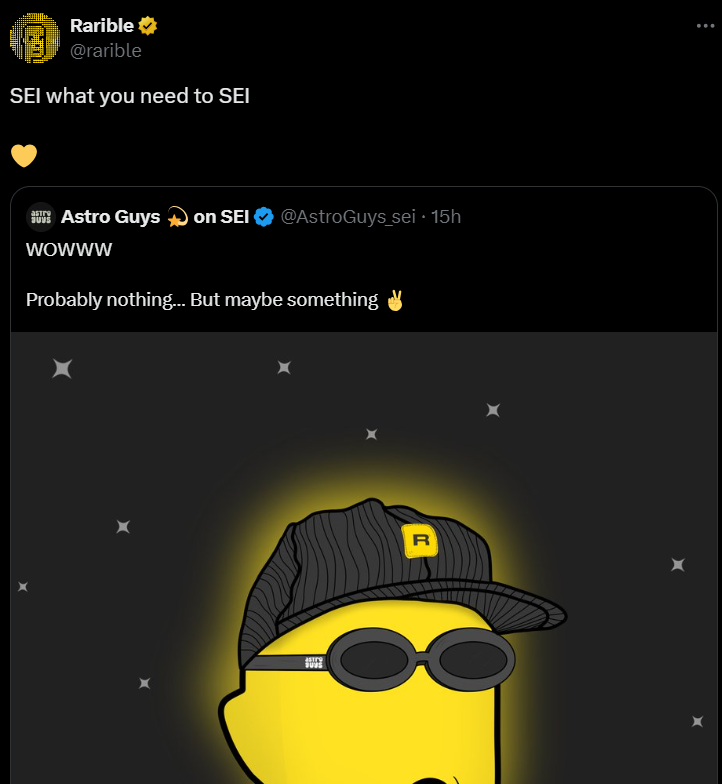This screenshot has height=784, width=722.
Task: Open the Rarible profile avatar
Action: pyautogui.click(x=35, y=38)
